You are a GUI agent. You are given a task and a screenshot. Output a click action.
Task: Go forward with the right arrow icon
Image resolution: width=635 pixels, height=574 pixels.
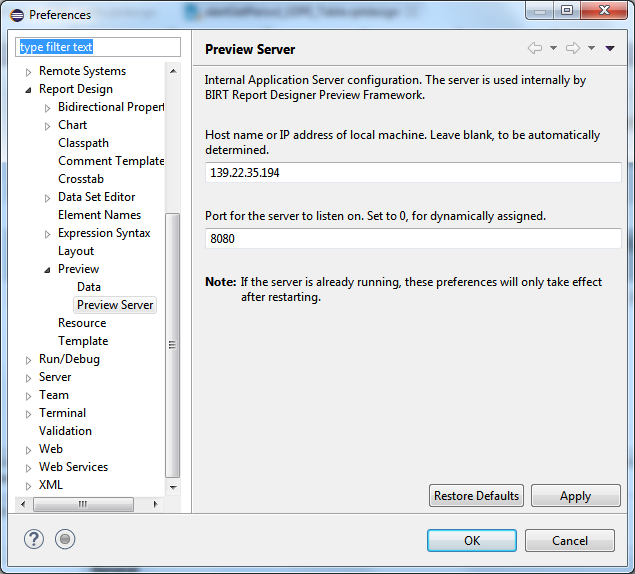tap(573, 48)
